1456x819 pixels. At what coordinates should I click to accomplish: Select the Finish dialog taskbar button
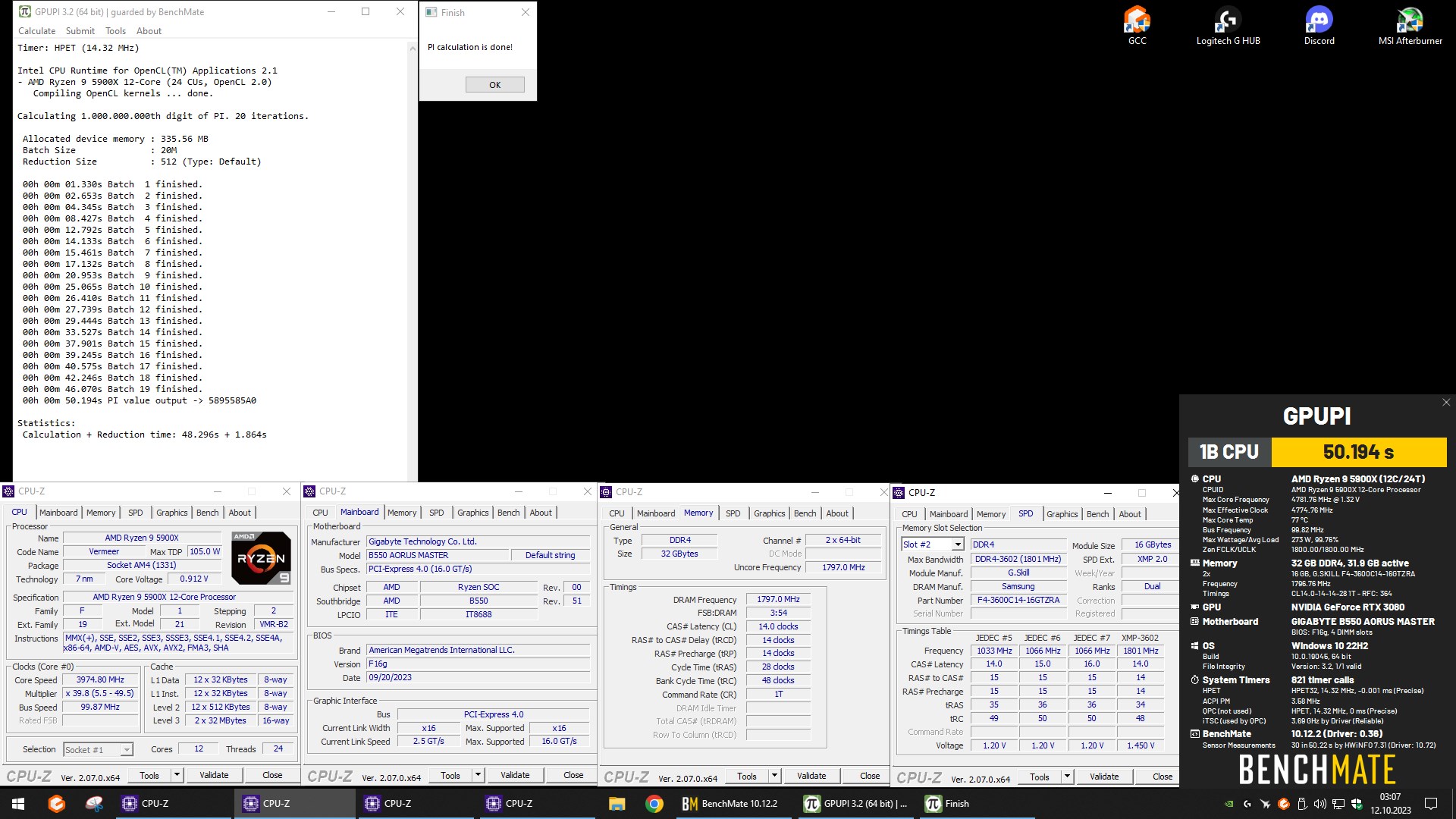(x=977, y=804)
